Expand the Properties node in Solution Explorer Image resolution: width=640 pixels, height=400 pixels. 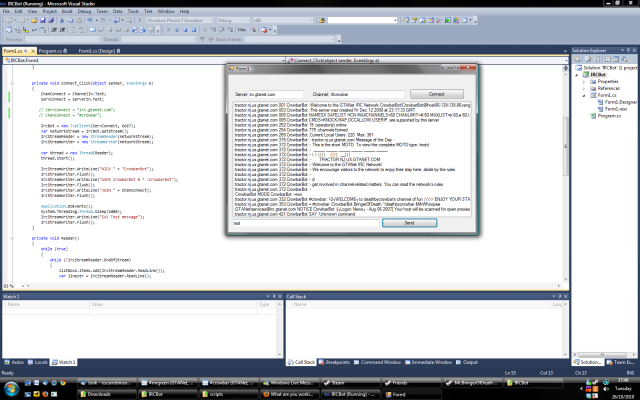click(x=584, y=82)
